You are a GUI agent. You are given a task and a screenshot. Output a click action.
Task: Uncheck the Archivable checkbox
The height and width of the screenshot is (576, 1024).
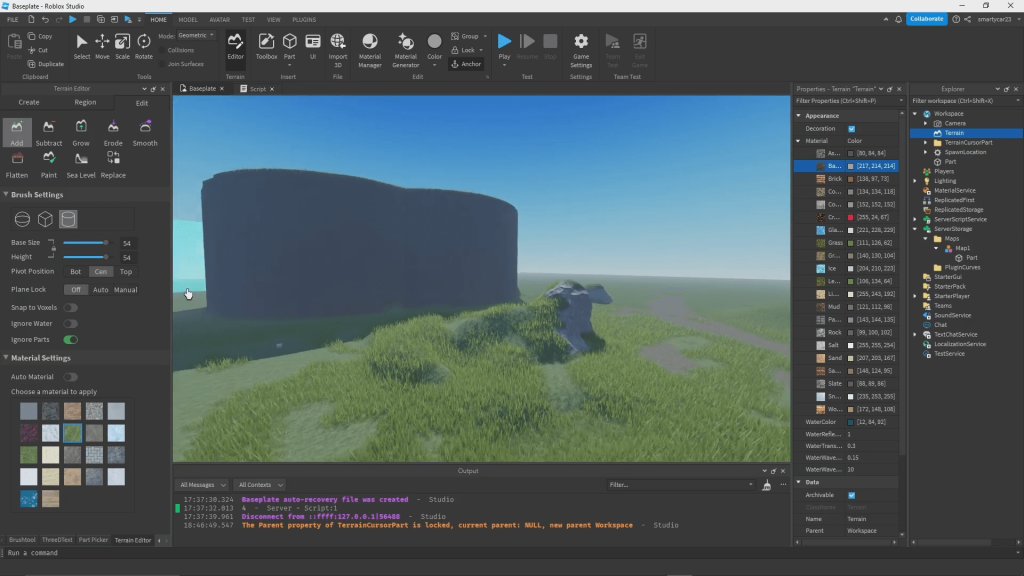click(x=852, y=495)
